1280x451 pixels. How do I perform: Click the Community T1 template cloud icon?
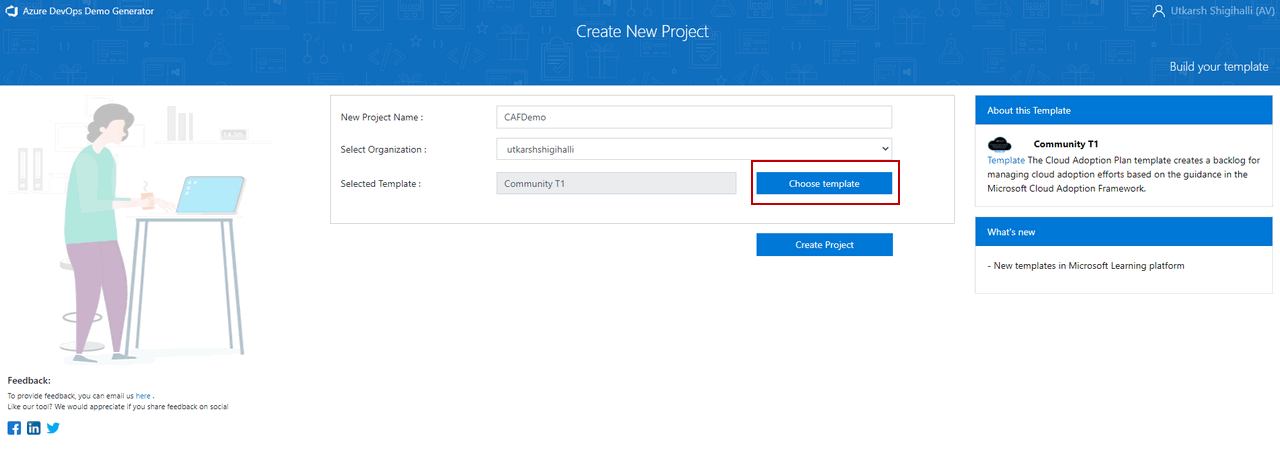point(1000,144)
